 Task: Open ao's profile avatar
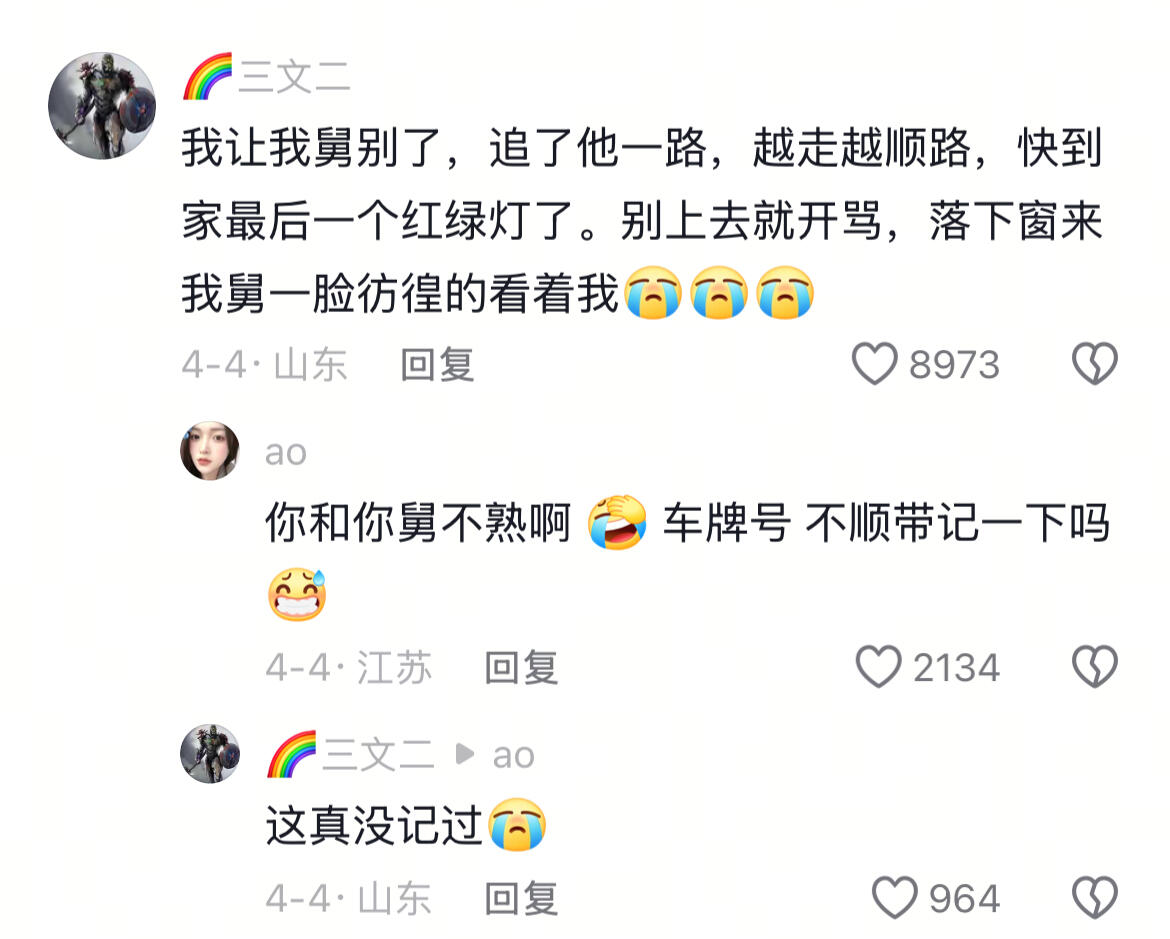pyautogui.click(x=210, y=451)
